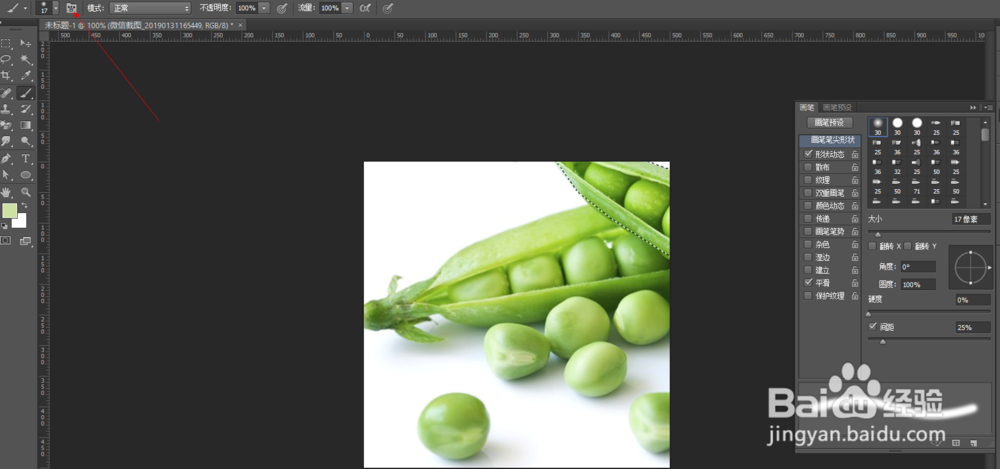1000x469 pixels.
Task: Select the Healing Brush tool
Action: tap(6, 93)
